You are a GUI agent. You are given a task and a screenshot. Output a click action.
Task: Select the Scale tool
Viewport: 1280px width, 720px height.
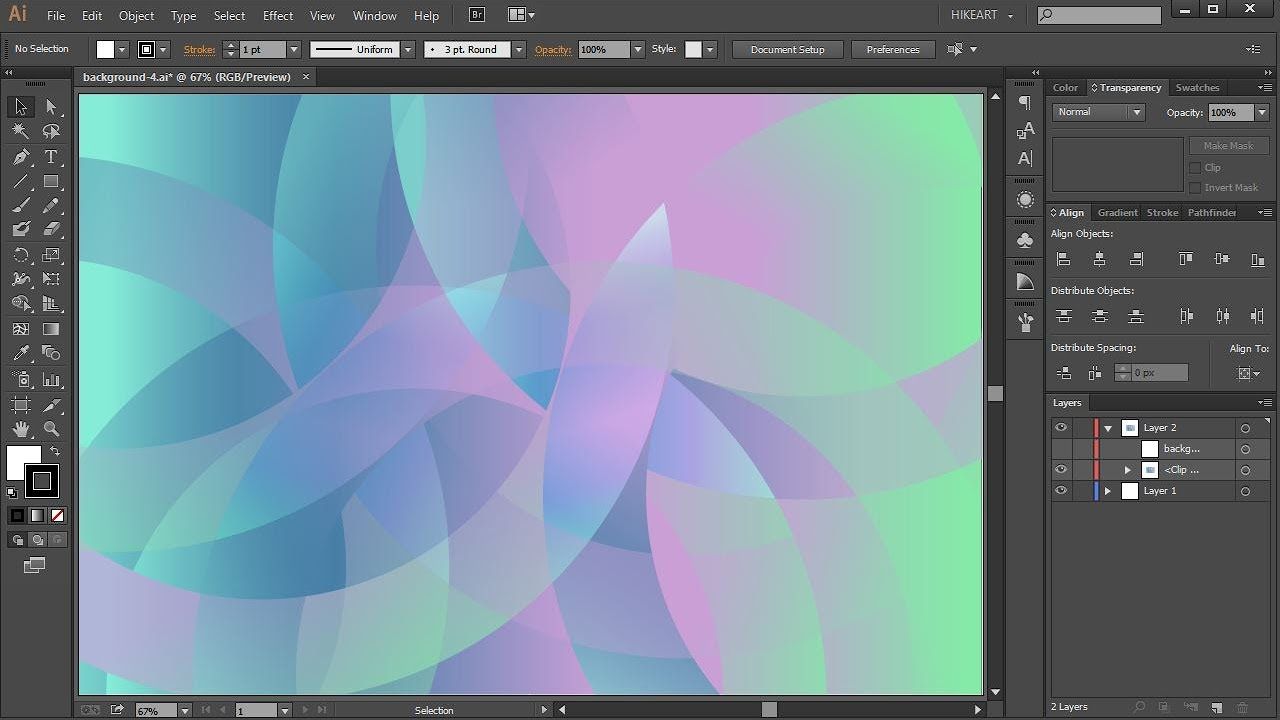coord(51,255)
